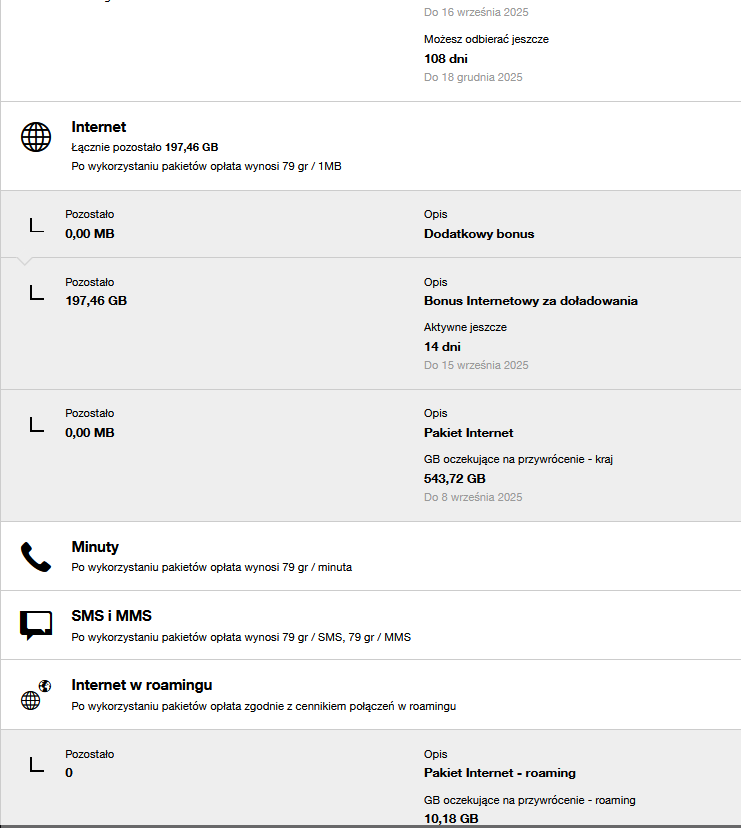Click the SMS i MMS message bubble icon

36,625
